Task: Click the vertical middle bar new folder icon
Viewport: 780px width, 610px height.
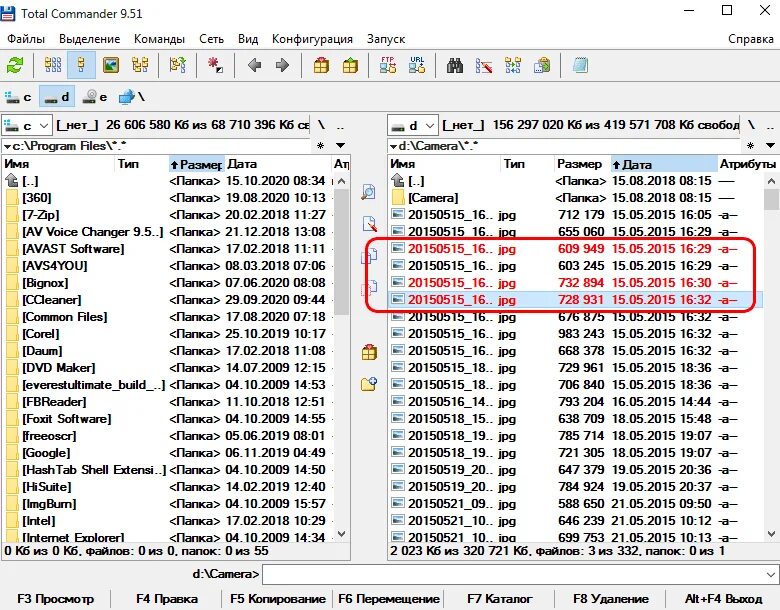Action: point(369,384)
